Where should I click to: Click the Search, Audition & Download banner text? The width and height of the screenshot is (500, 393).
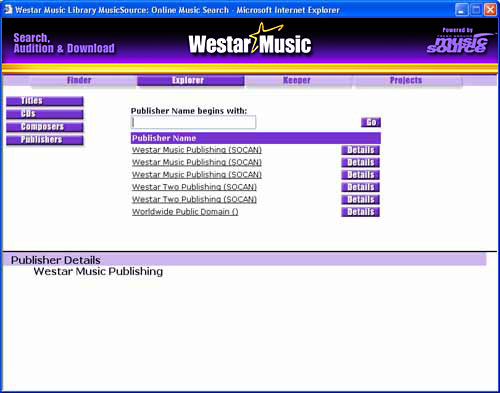point(64,43)
